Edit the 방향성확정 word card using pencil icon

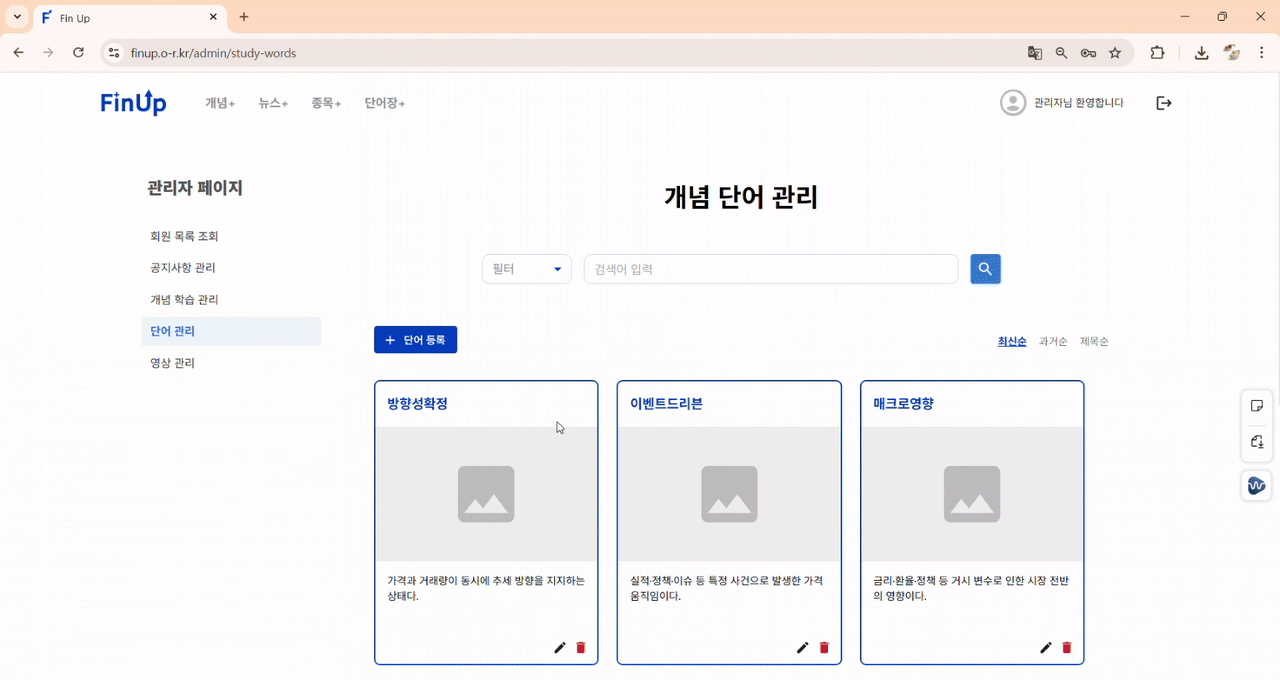click(559, 647)
